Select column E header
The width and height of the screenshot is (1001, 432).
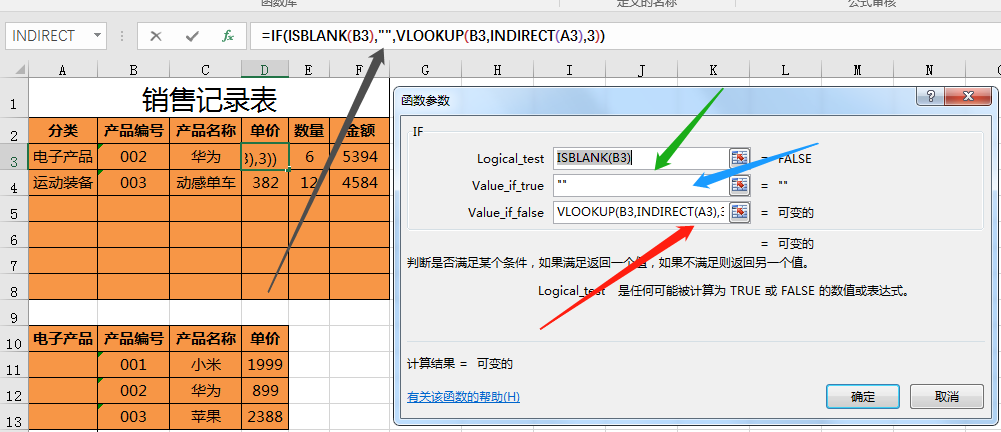click(x=309, y=70)
